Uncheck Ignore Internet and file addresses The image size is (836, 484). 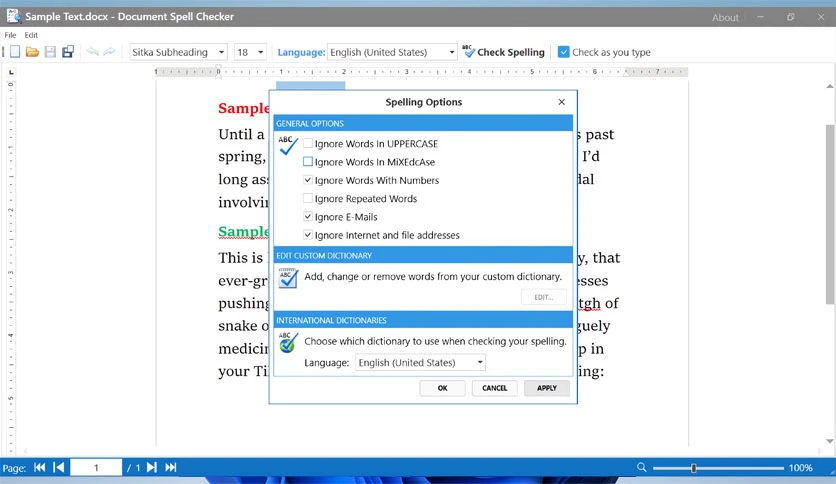308,235
